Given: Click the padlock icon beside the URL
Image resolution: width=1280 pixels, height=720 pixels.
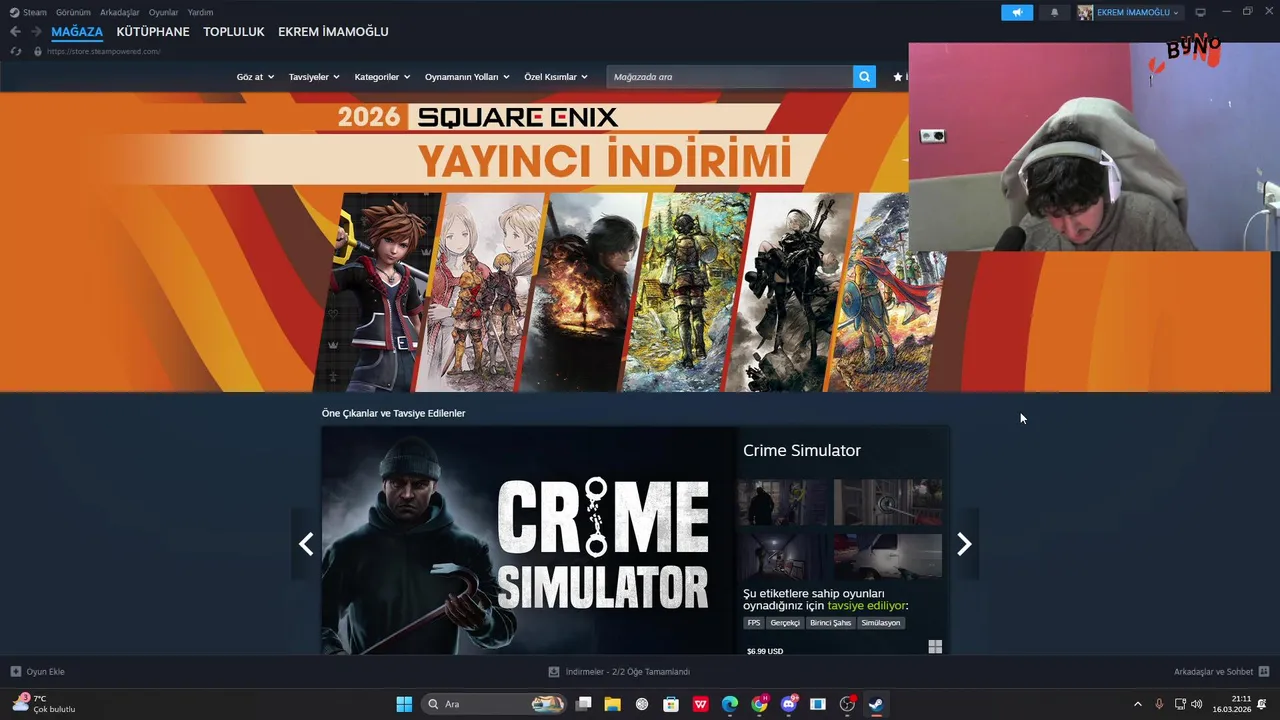Looking at the screenshot, I should 38,51.
